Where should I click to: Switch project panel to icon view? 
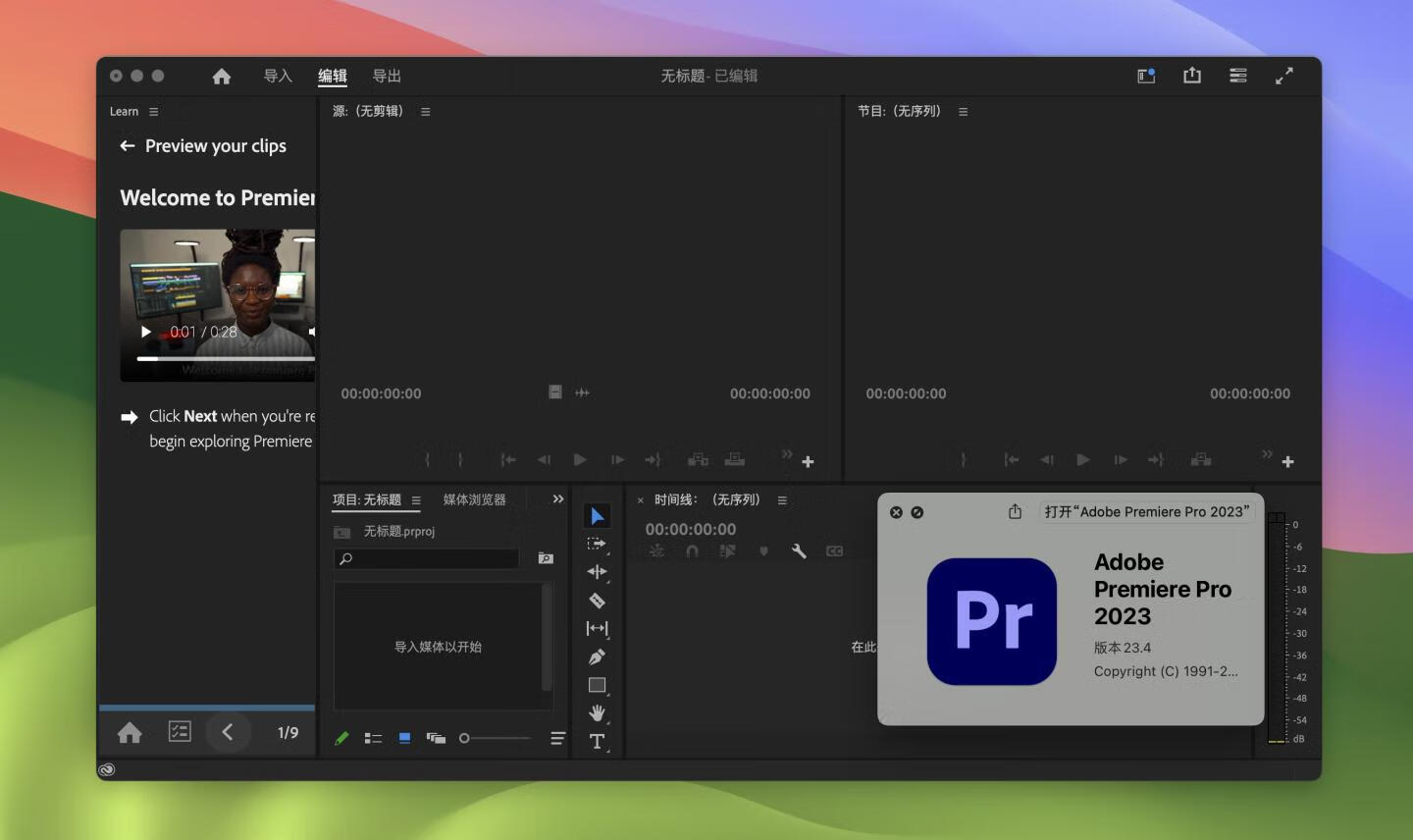tap(404, 739)
